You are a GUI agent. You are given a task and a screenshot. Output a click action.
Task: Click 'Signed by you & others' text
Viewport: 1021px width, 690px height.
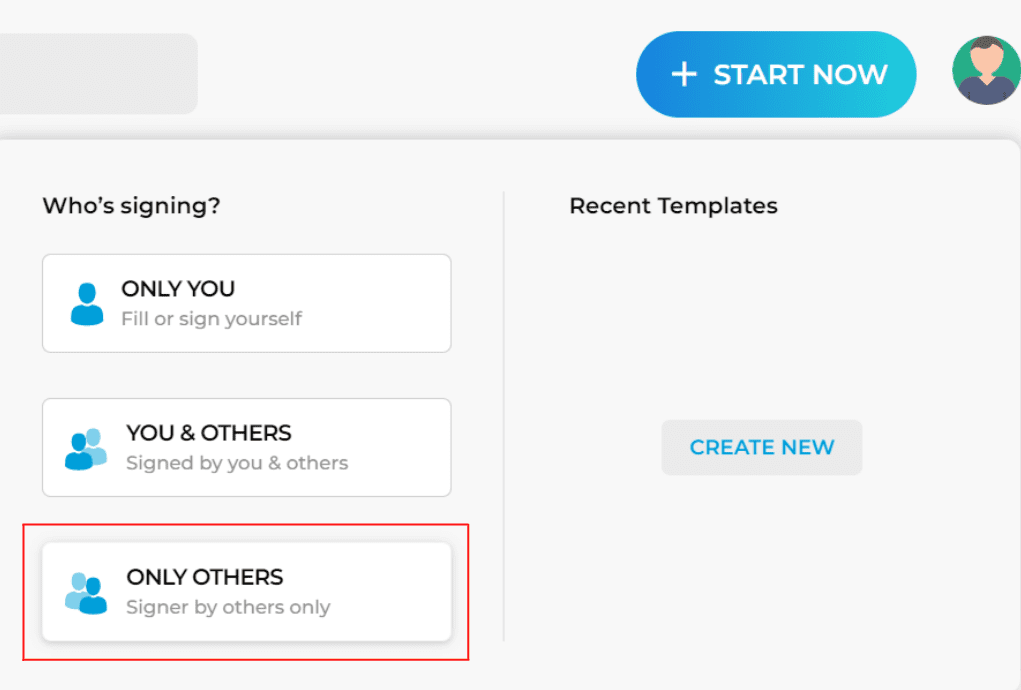237,463
